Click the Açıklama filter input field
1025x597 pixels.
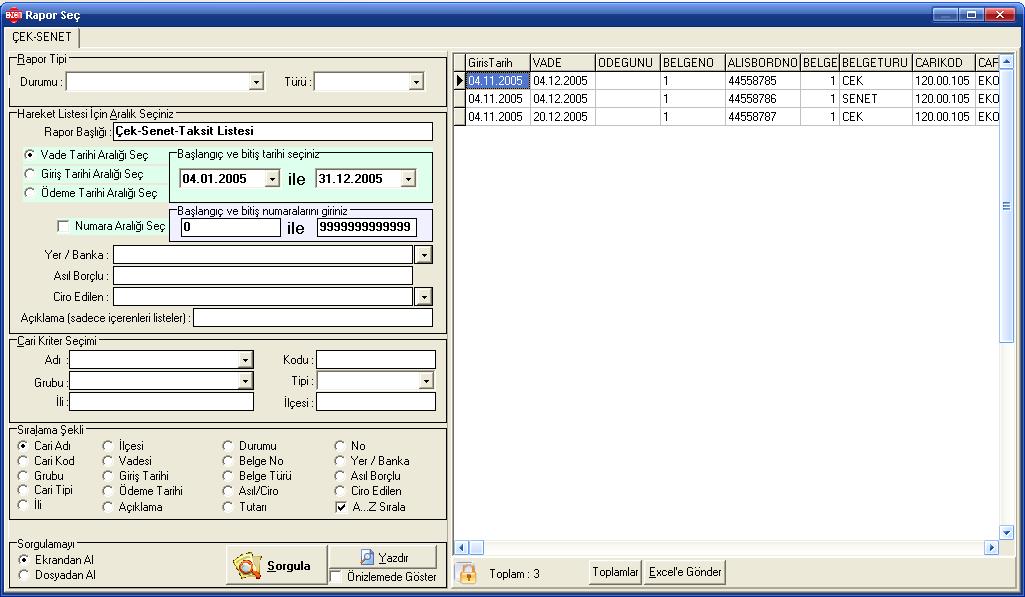tap(313, 318)
